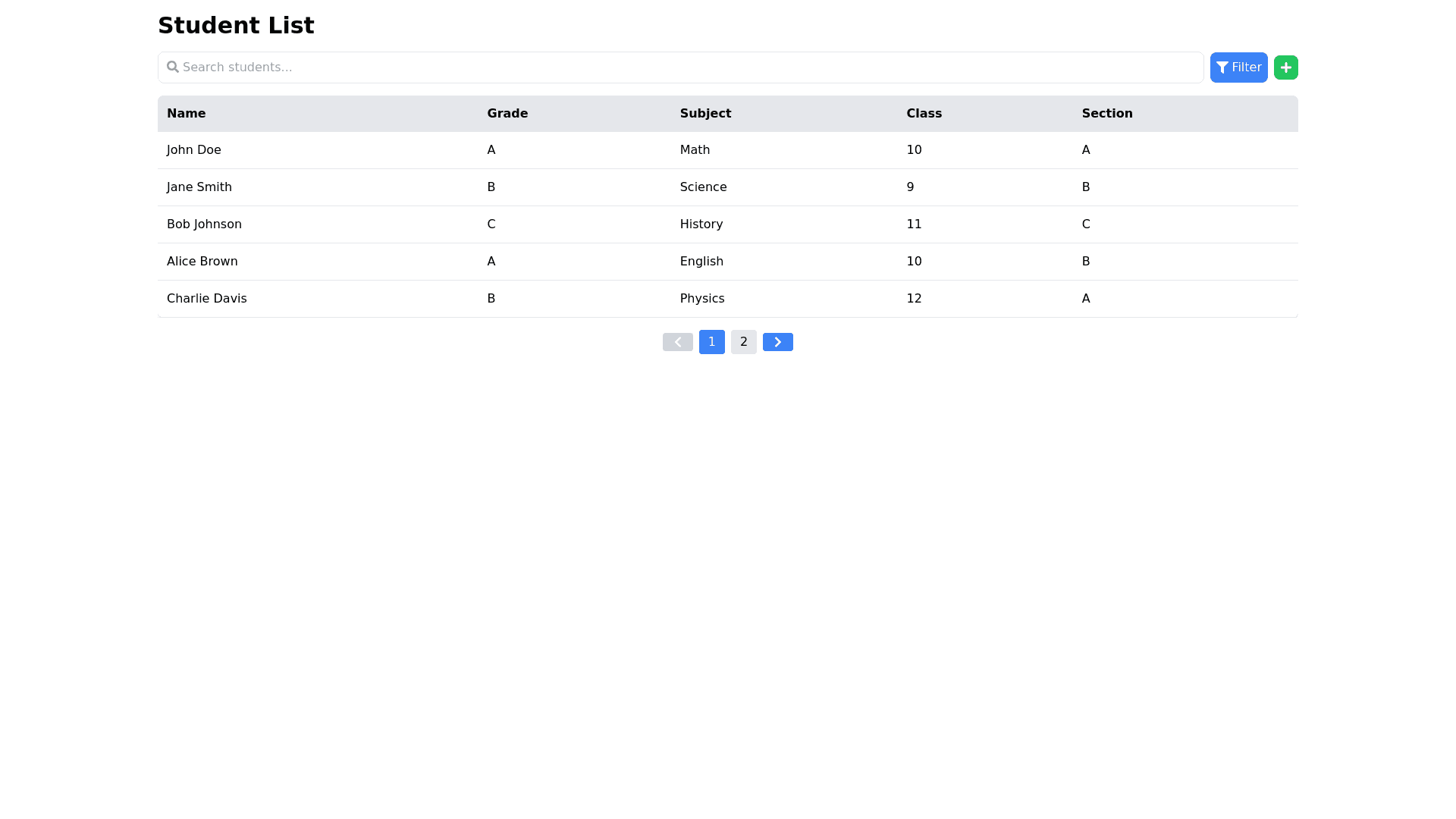1456x819 pixels.
Task: Click Bob Johnson's History subject cell
Action: (x=701, y=224)
